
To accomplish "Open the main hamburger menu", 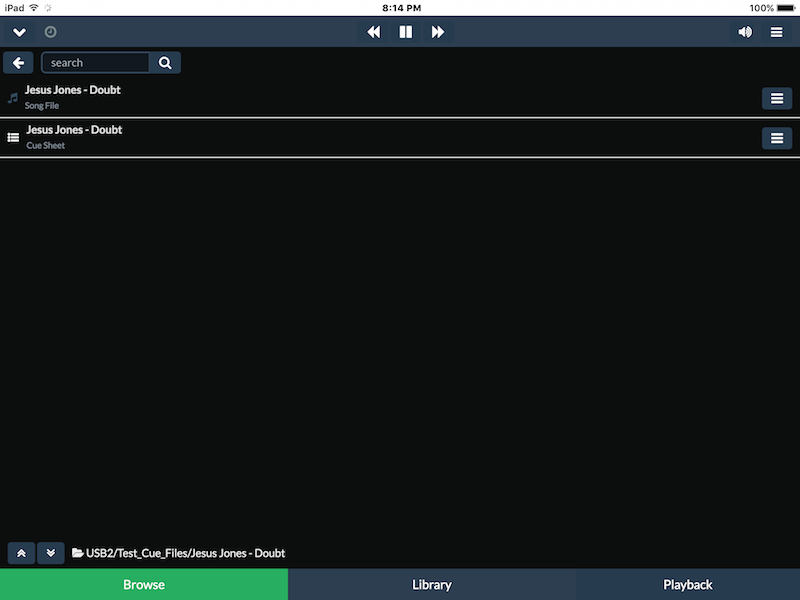I will coord(776,32).
